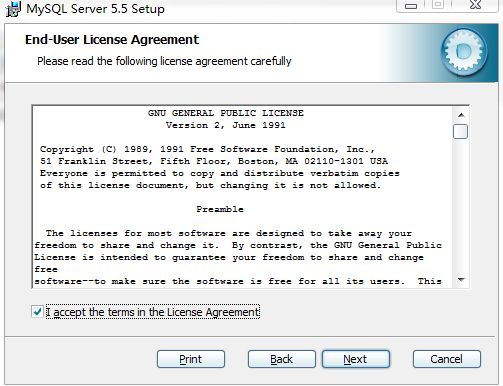Minimize the setup window
This screenshot has height=386, width=503.
point(411,6)
